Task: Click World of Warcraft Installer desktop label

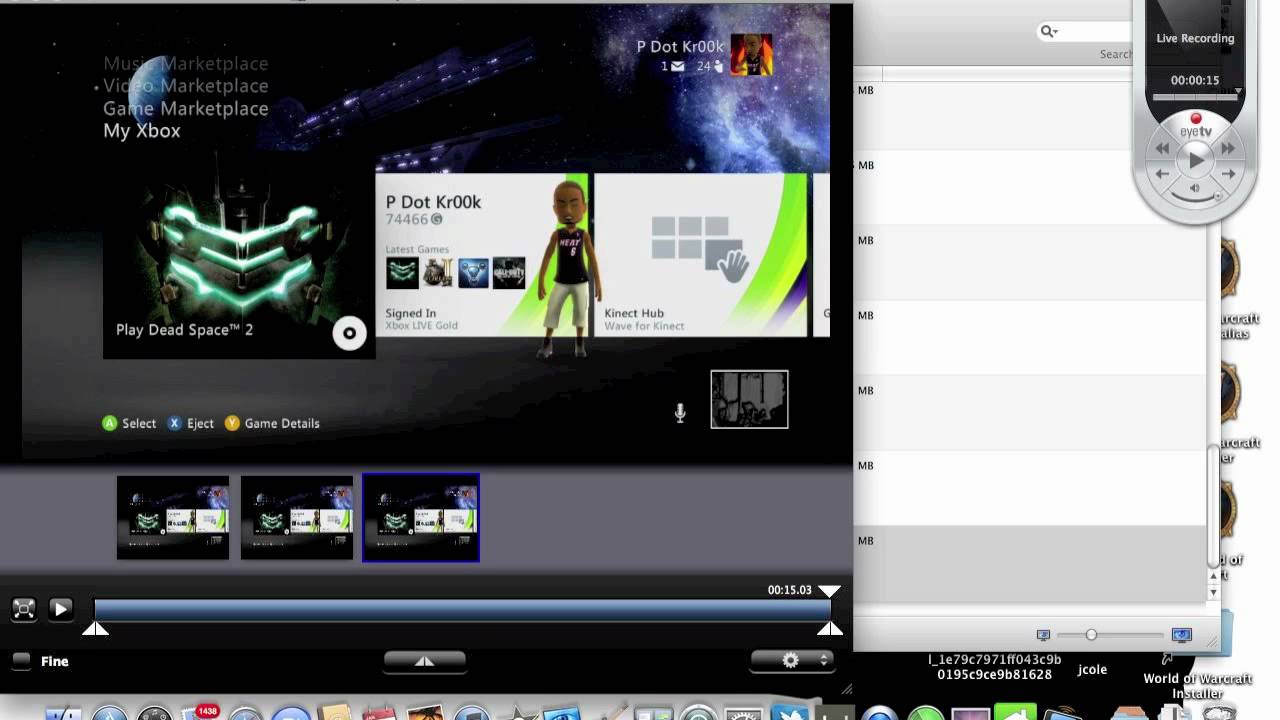Action: (x=1197, y=686)
